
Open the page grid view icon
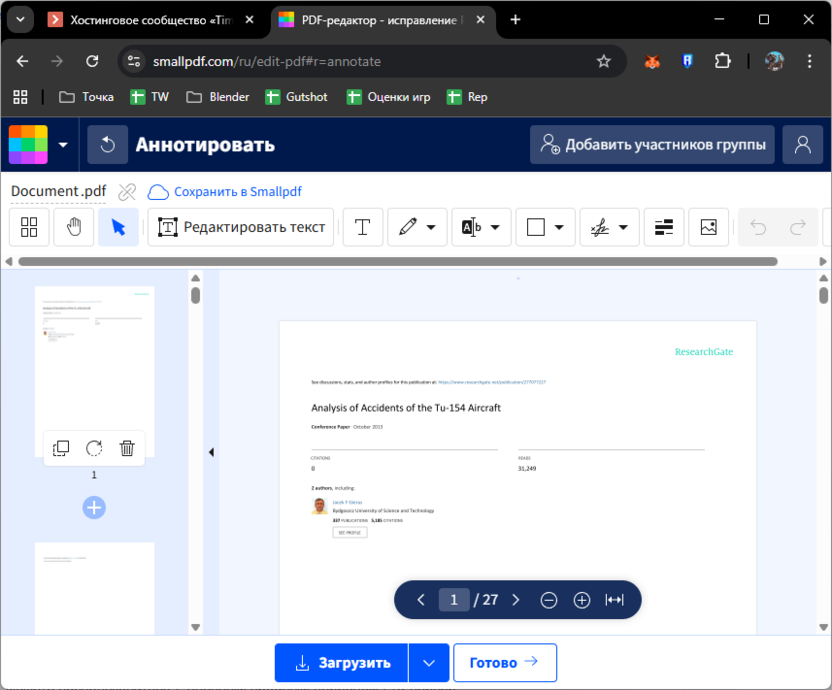(29, 227)
